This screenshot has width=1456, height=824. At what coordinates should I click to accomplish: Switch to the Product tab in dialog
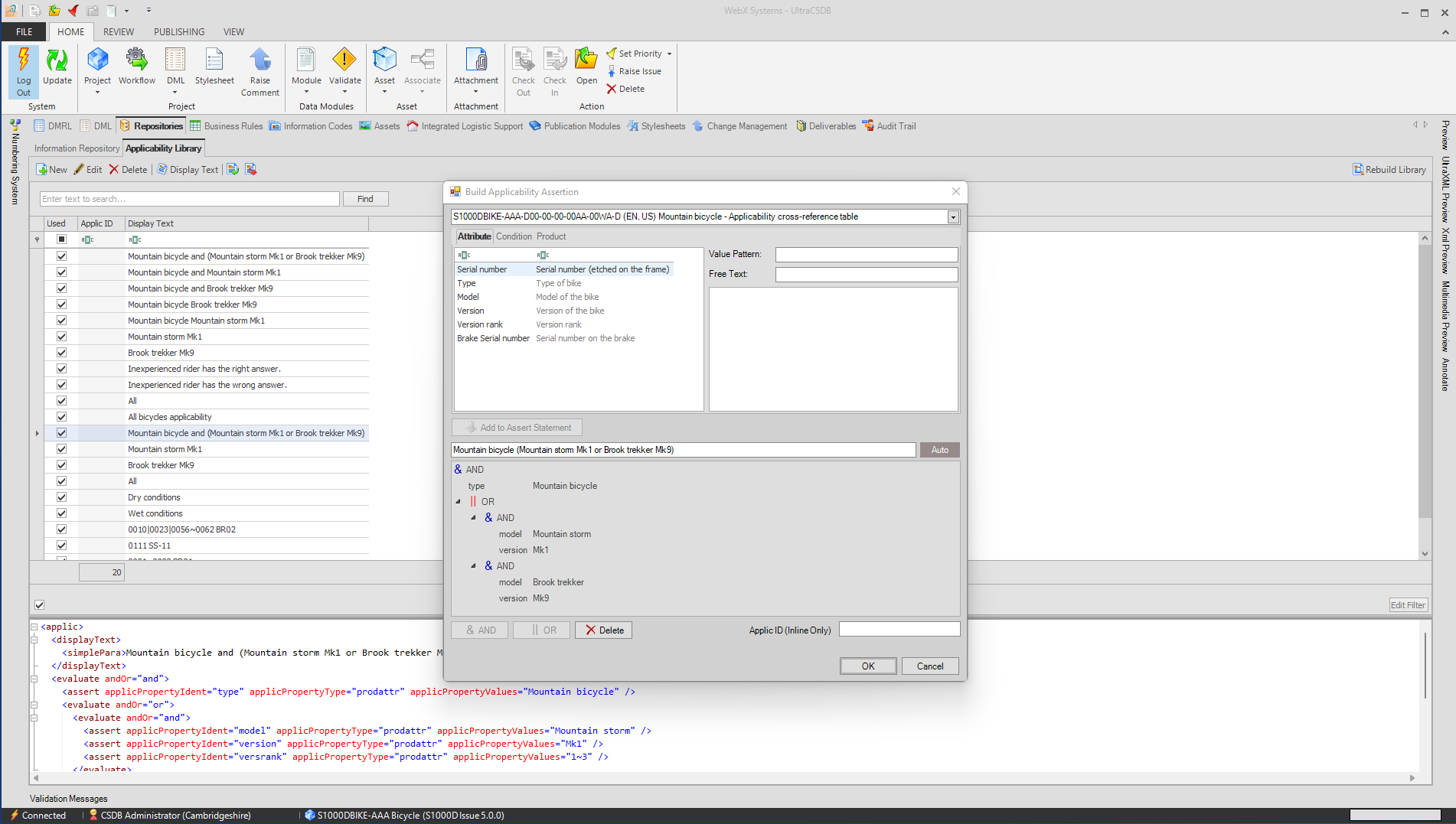pos(551,236)
